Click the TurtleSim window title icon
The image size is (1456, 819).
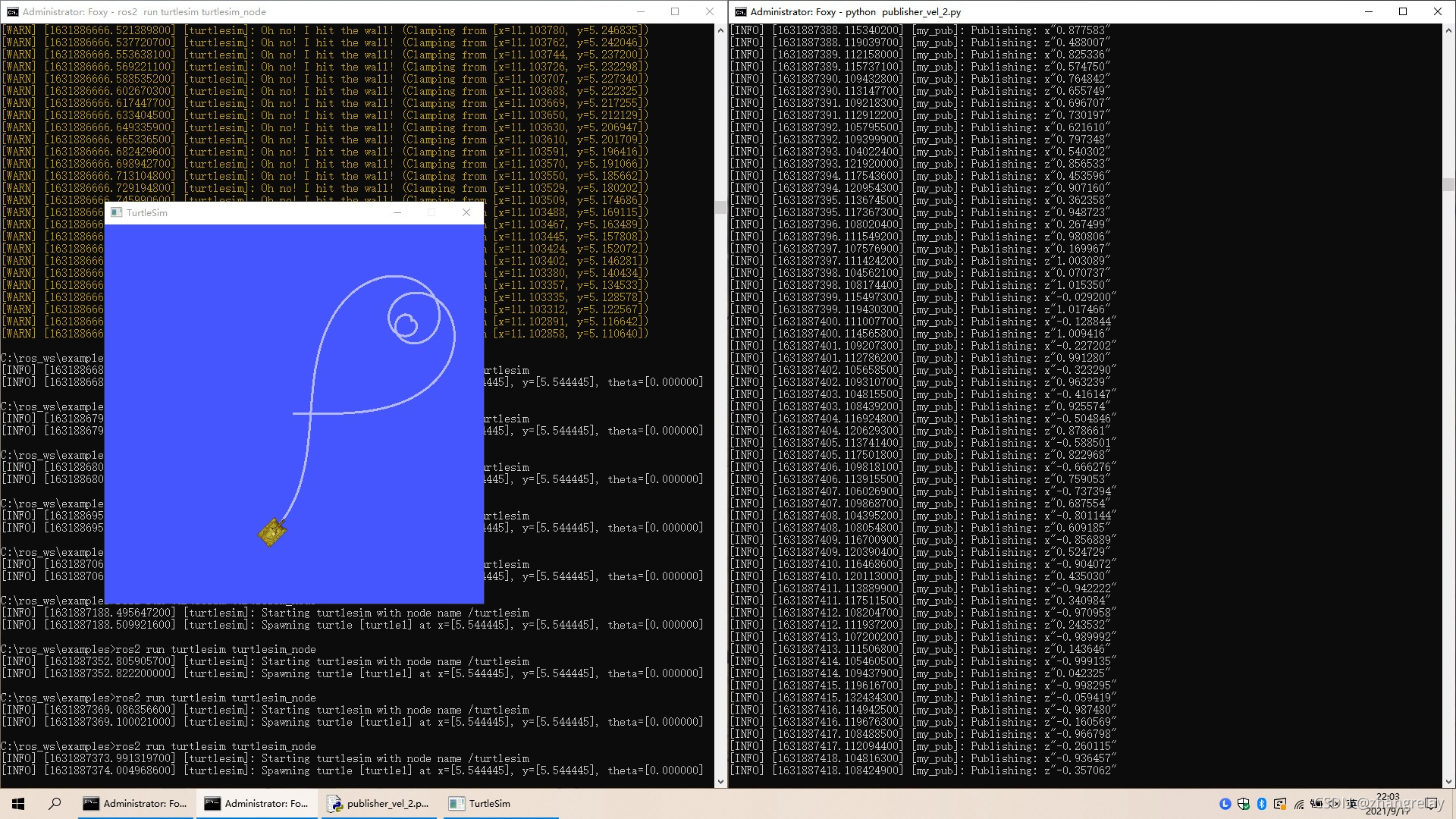(x=117, y=212)
